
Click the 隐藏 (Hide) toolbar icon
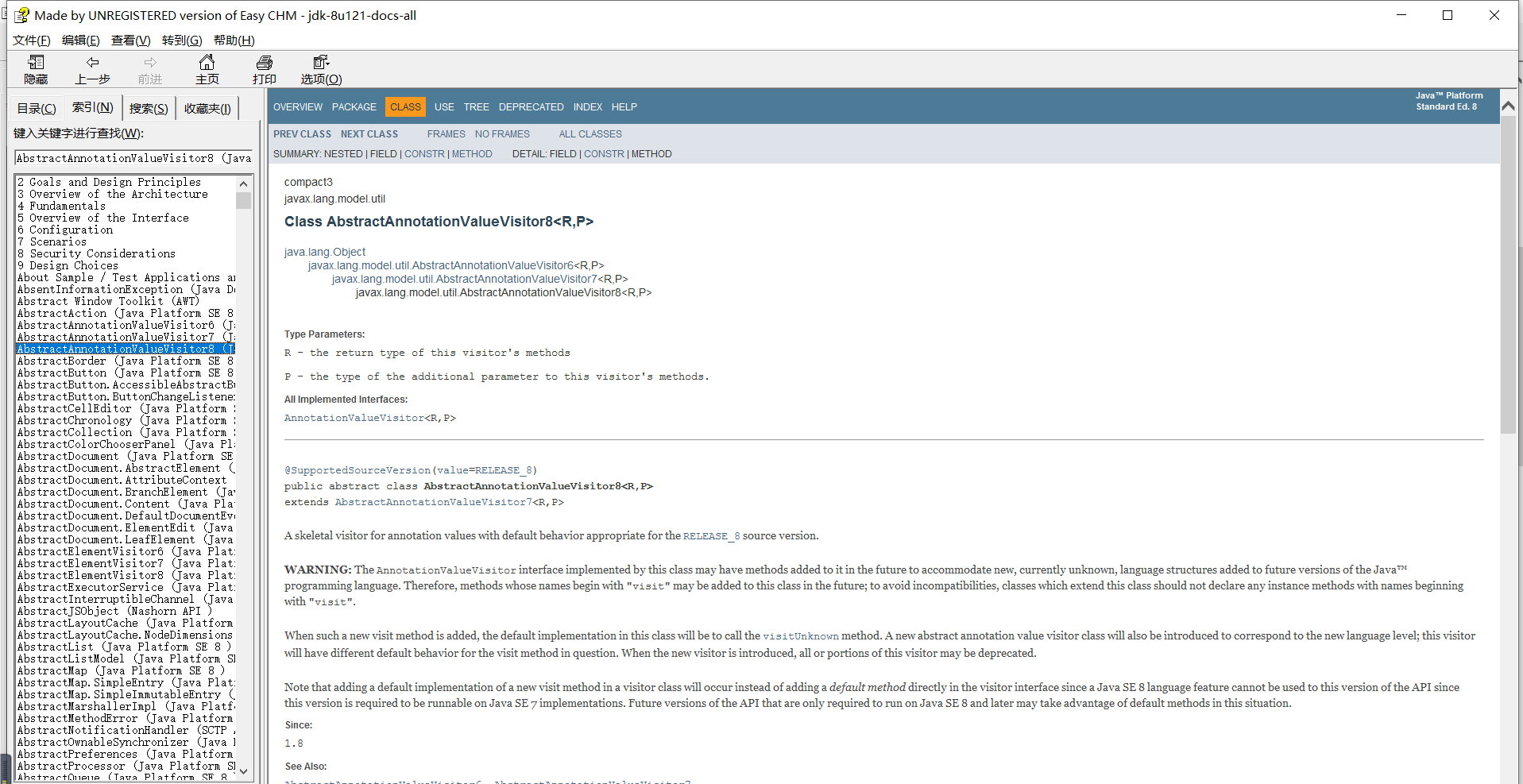coord(35,69)
